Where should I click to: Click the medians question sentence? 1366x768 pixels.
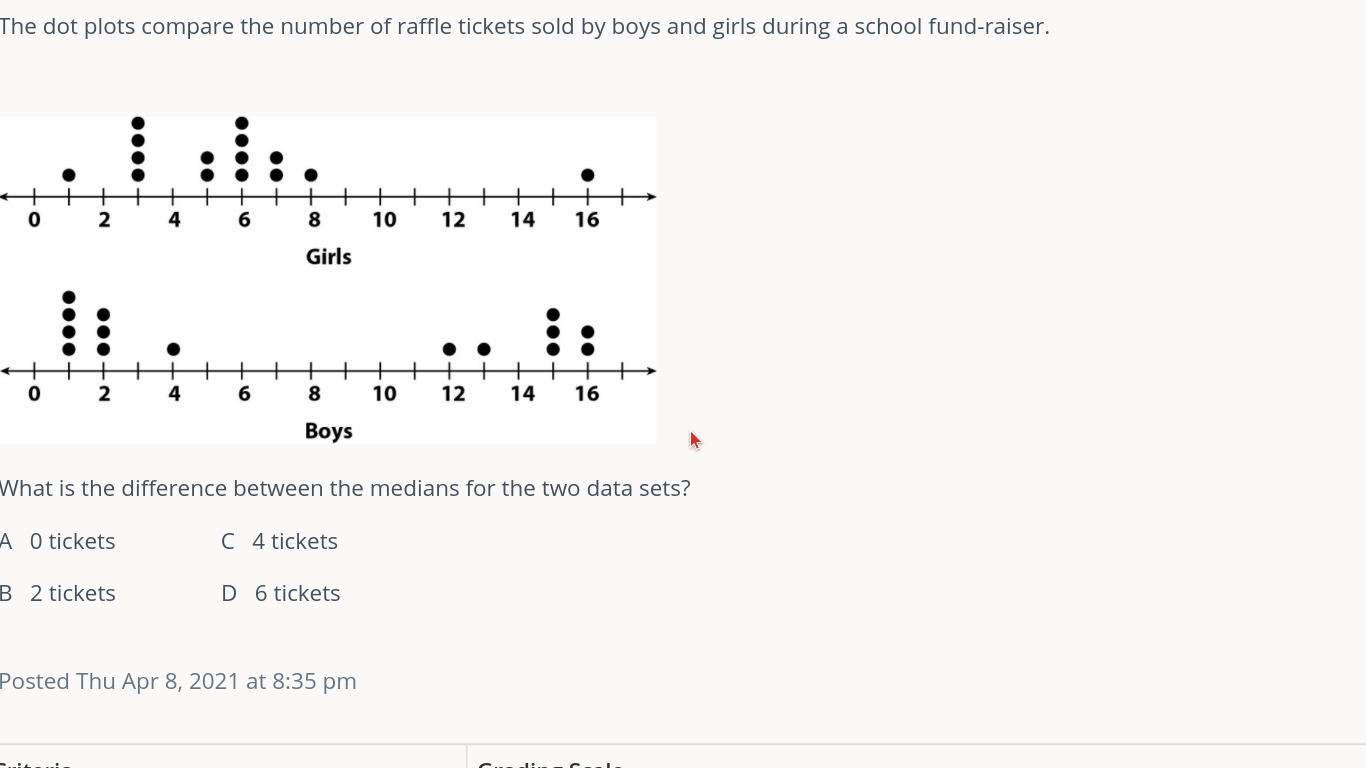tap(345, 488)
